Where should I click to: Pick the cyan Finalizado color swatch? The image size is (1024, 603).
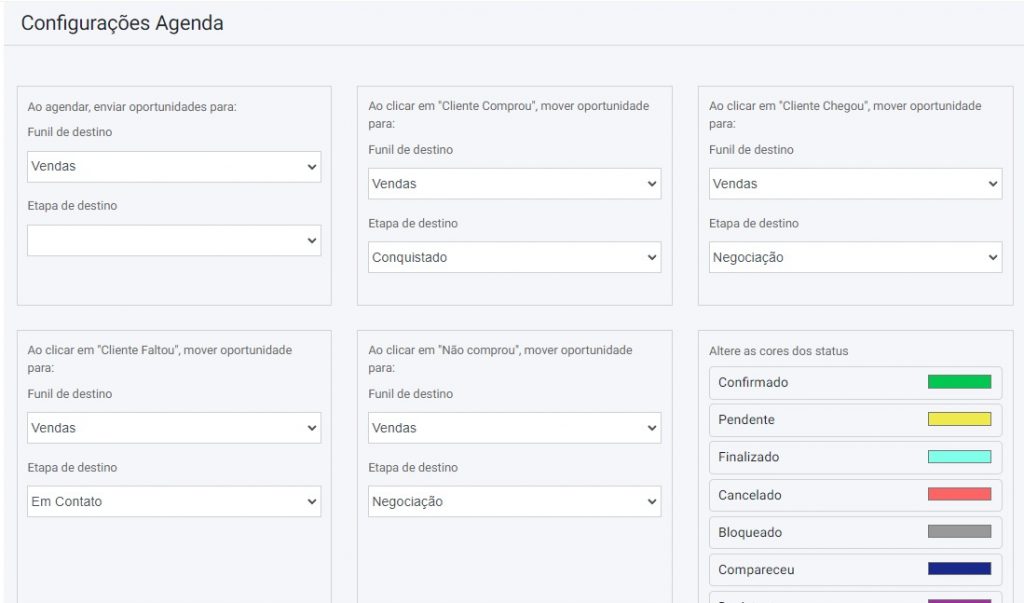(958, 457)
